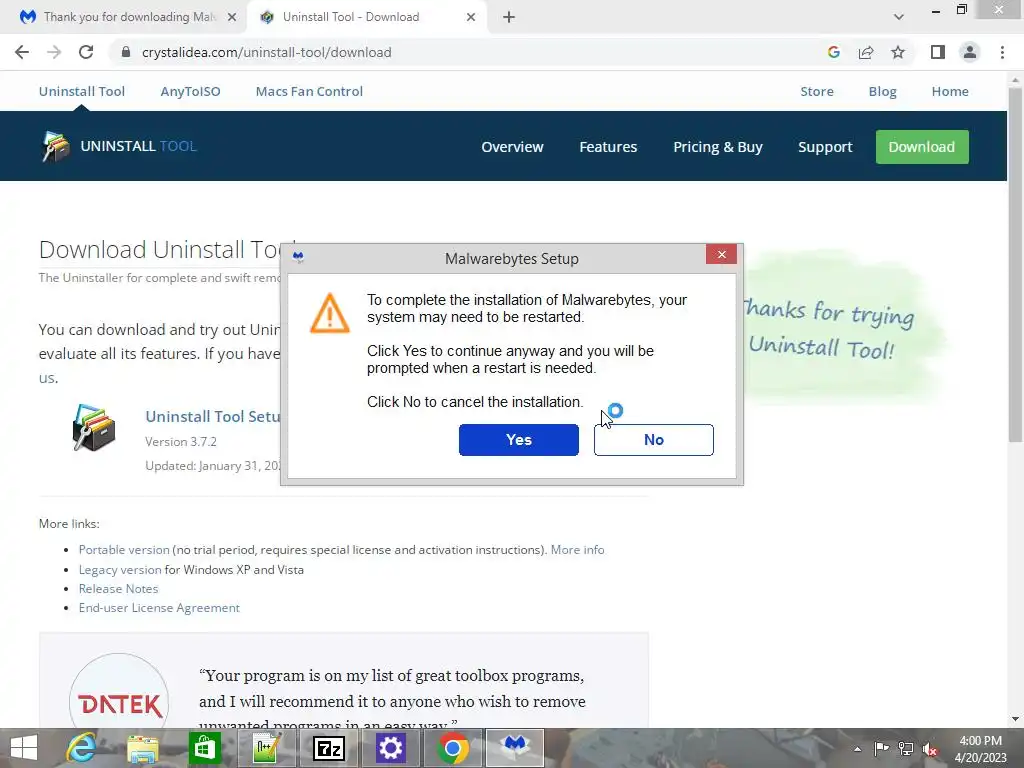Open the Overview section
The width and height of the screenshot is (1024, 768).
512,147
